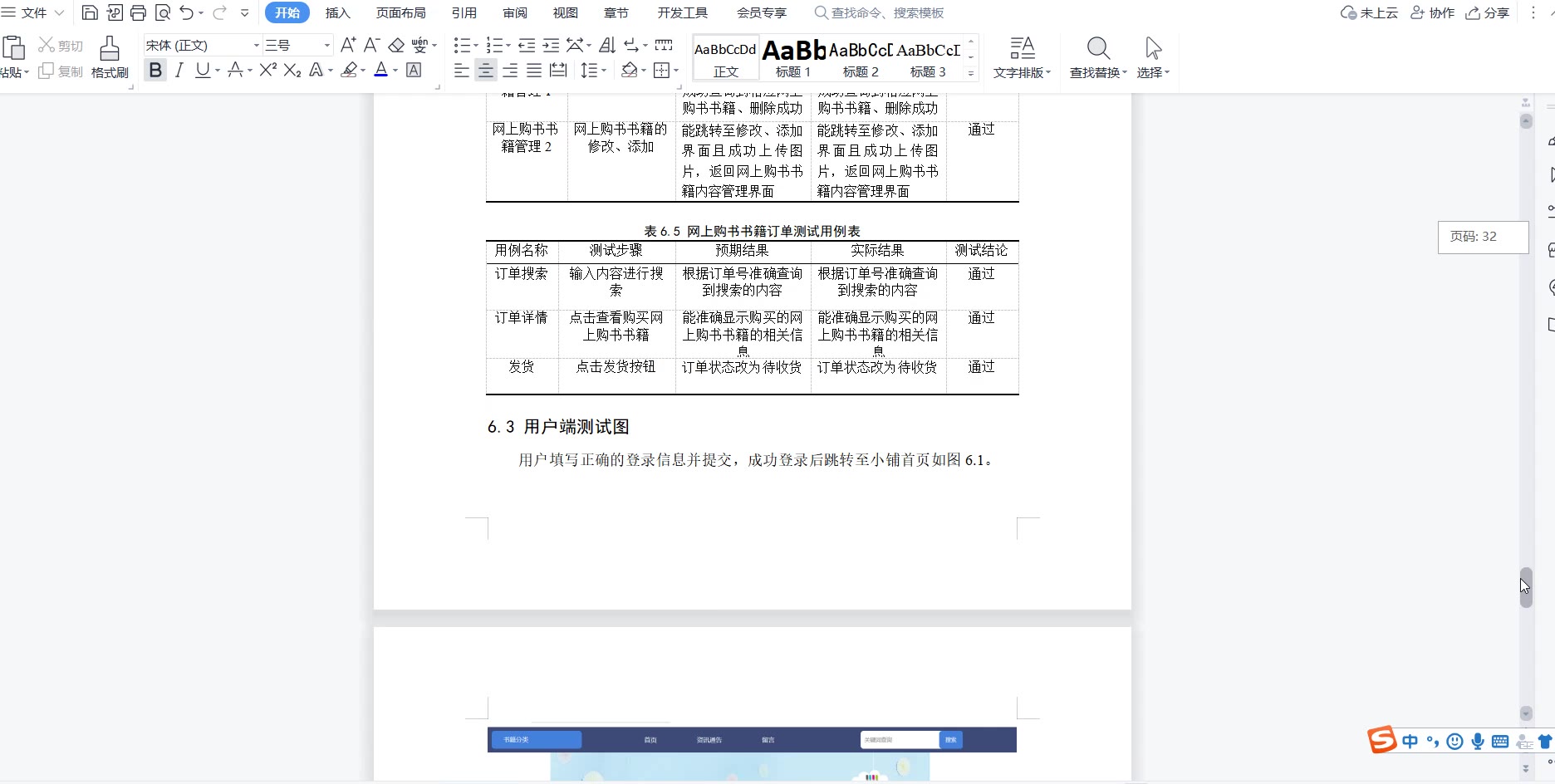Screen dimensions: 1555x784
Task: Open the 页面布局 (Page Layout) tab
Action: [x=400, y=12]
